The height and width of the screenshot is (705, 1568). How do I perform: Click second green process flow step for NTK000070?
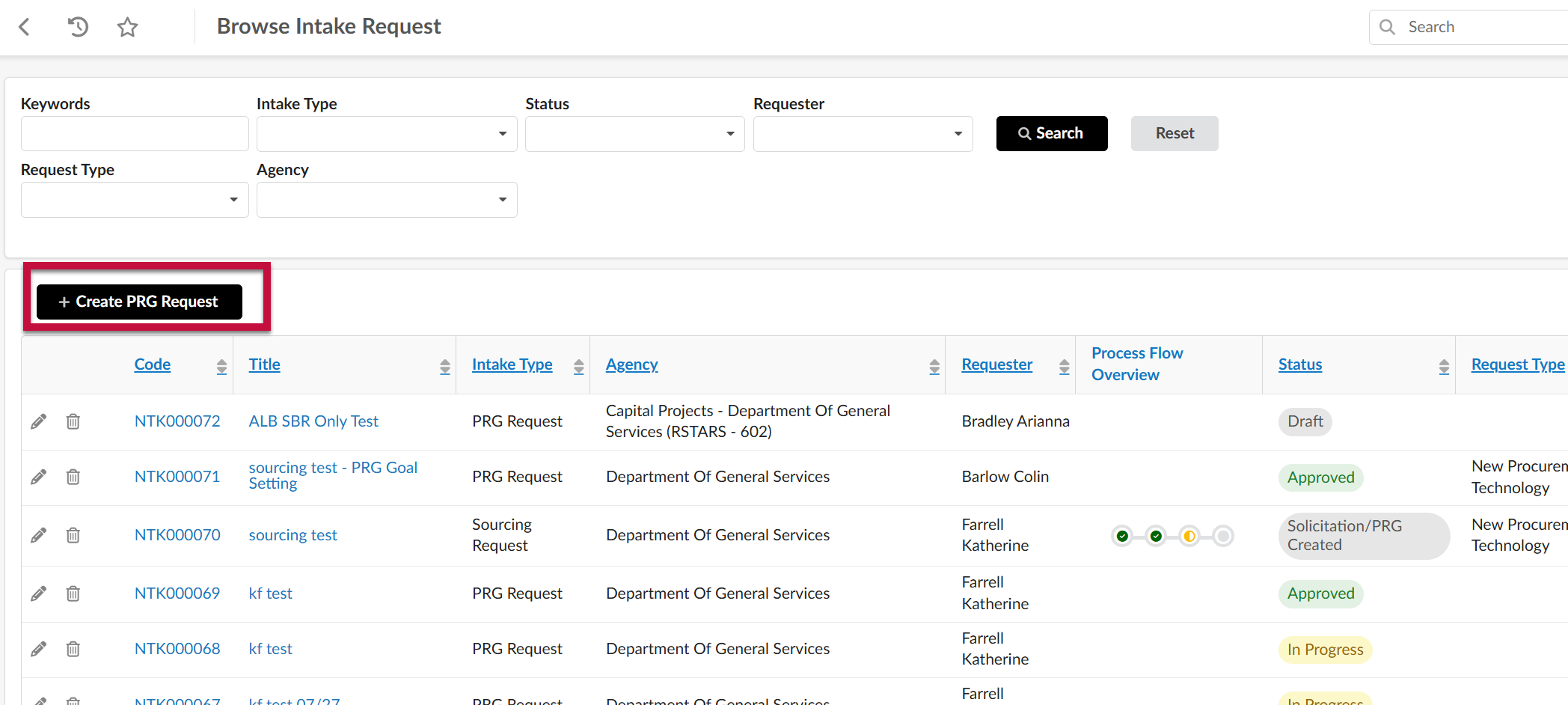click(1156, 536)
